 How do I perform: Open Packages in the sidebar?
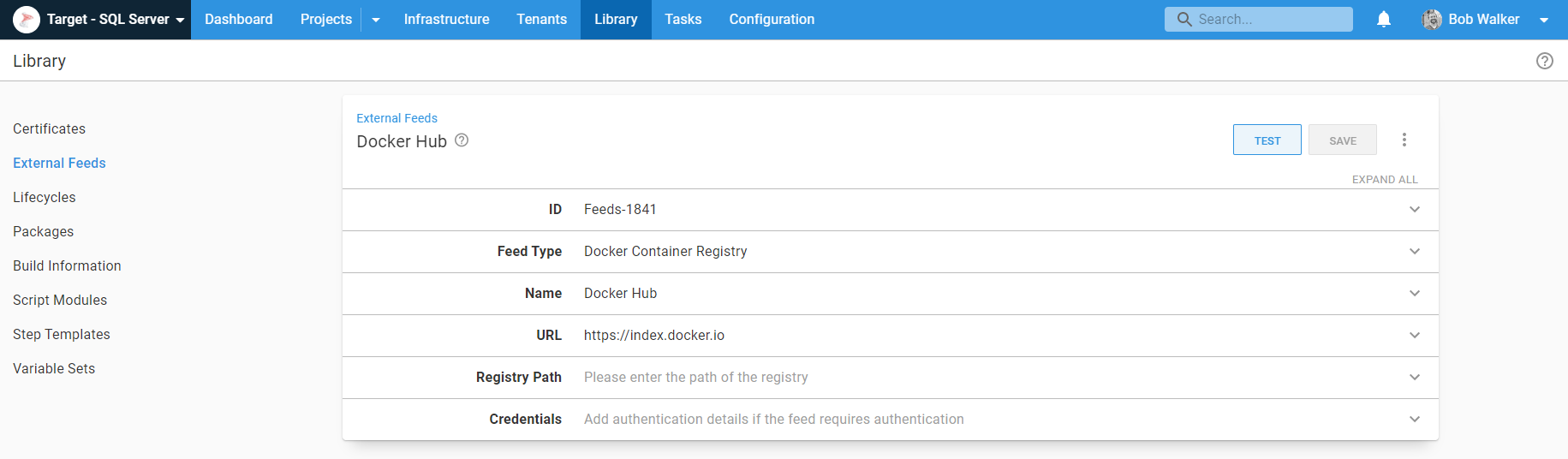pyautogui.click(x=43, y=231)
